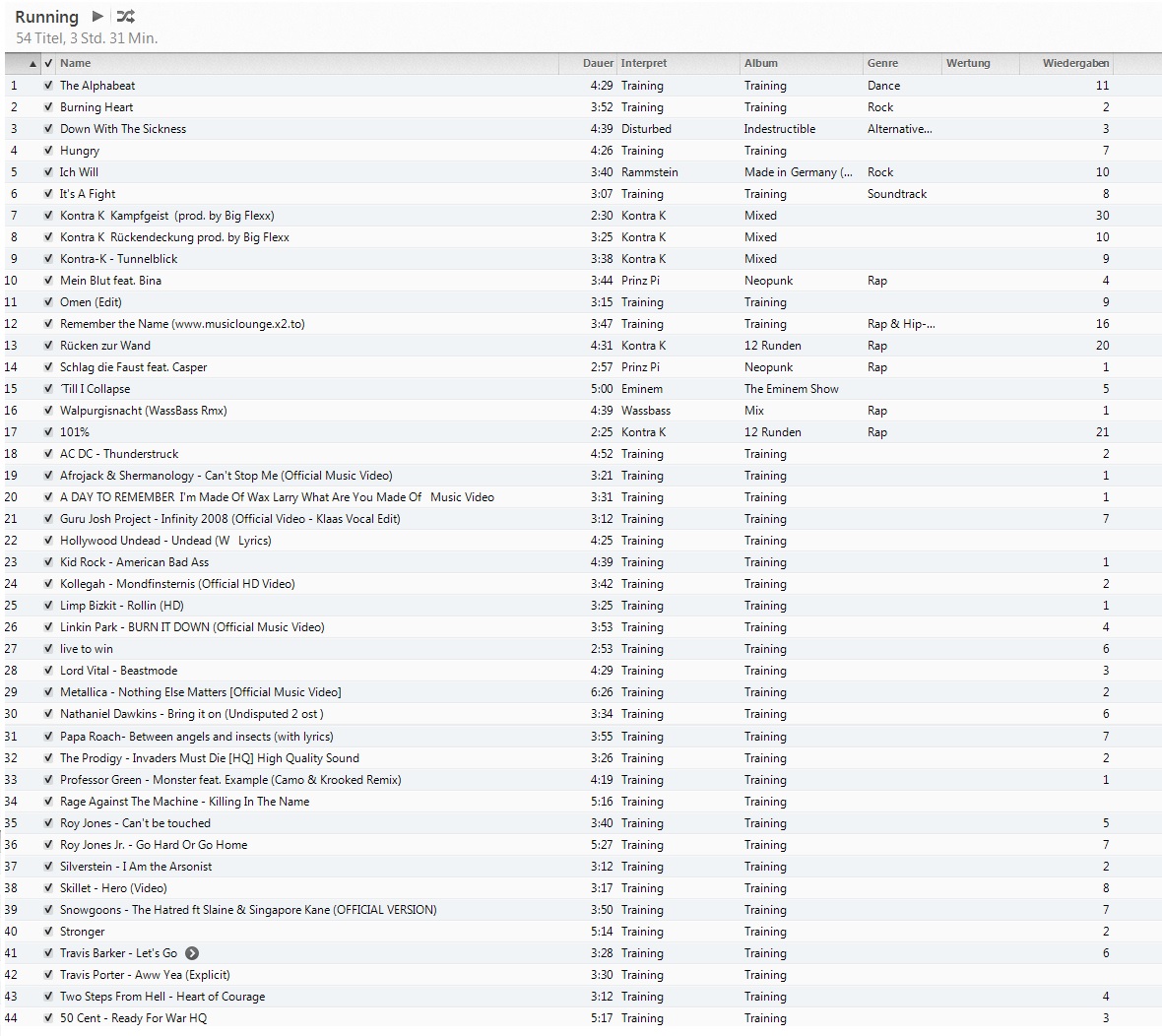The height and width of the screenshot is (1036, 1162).
Task: Play the Running playlist
Action: pos(97,17)
